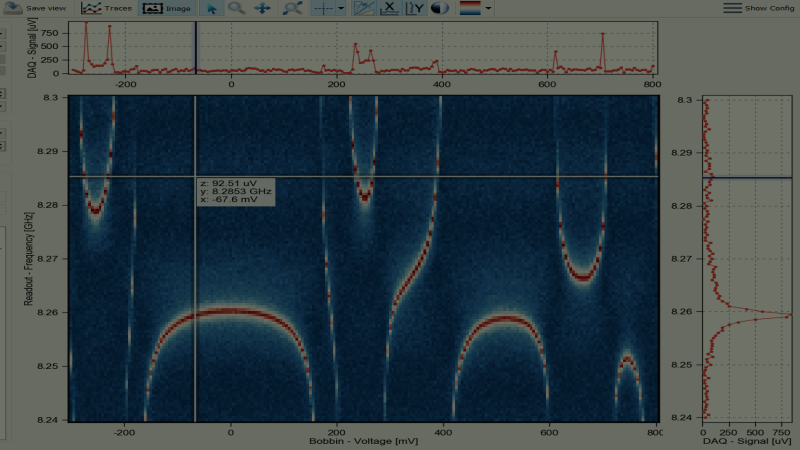Screen dimensions: 800x450
Task: Toggle the Y cross-section trace icon
Action: [x=415, y=8]
